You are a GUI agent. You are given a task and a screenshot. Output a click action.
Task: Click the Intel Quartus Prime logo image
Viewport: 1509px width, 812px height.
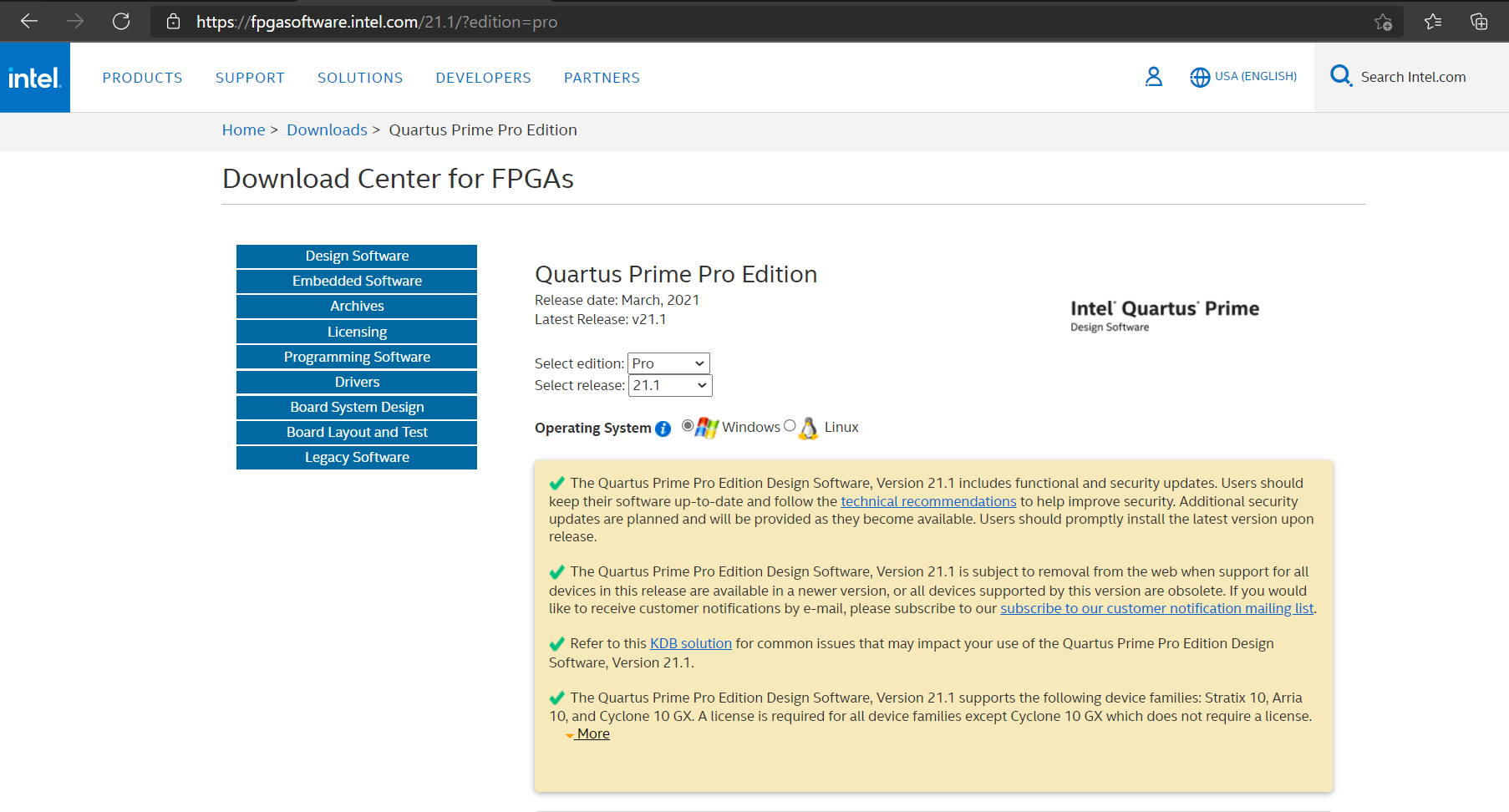[x=1165, y=314]
